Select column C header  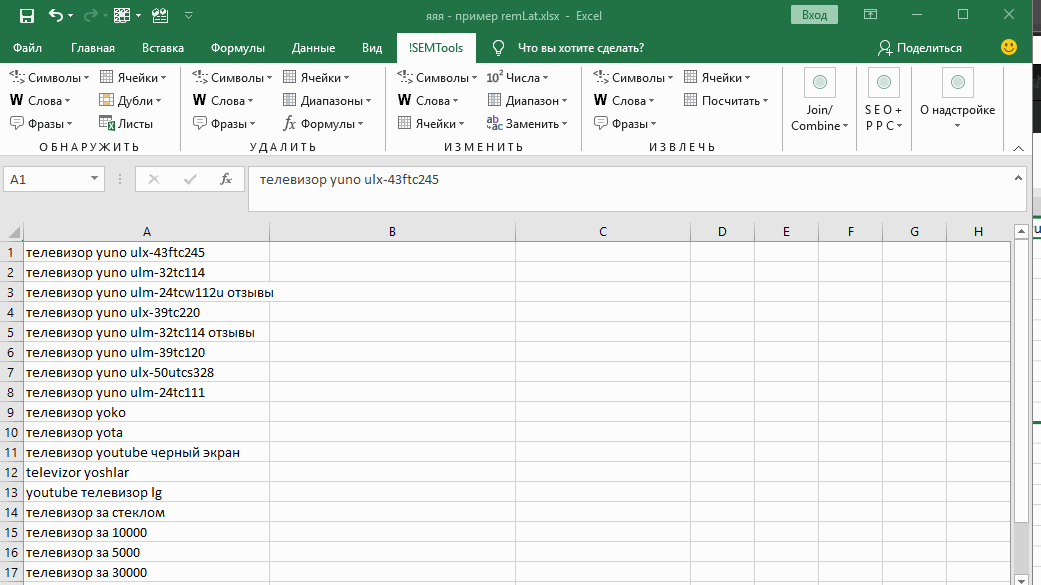(603, 232)
